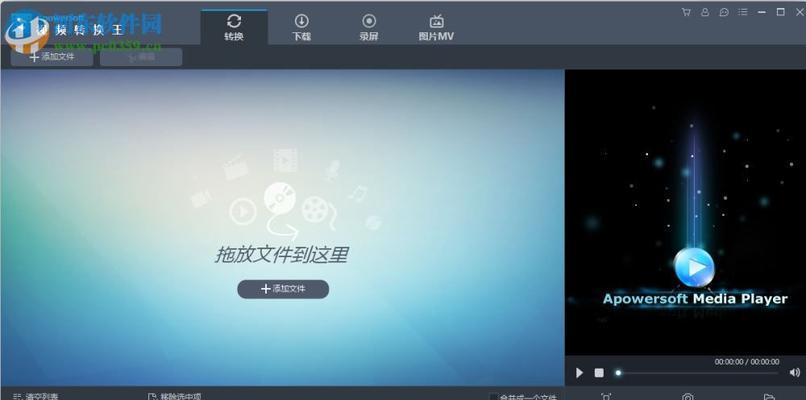Open the folder icon below the player

tap(769, 397)
